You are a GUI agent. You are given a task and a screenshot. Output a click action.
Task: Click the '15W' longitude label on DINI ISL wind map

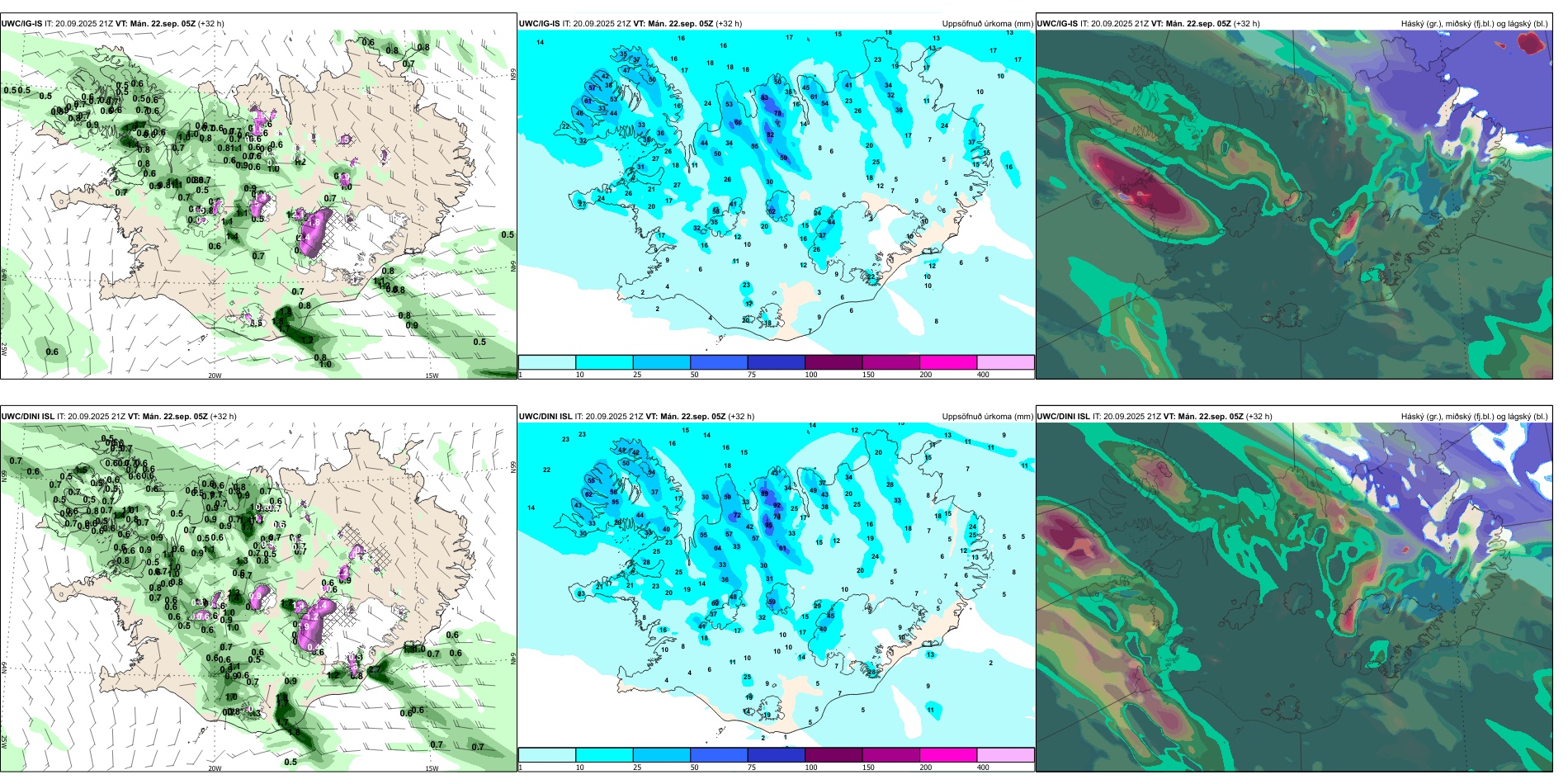pos(432,768)
